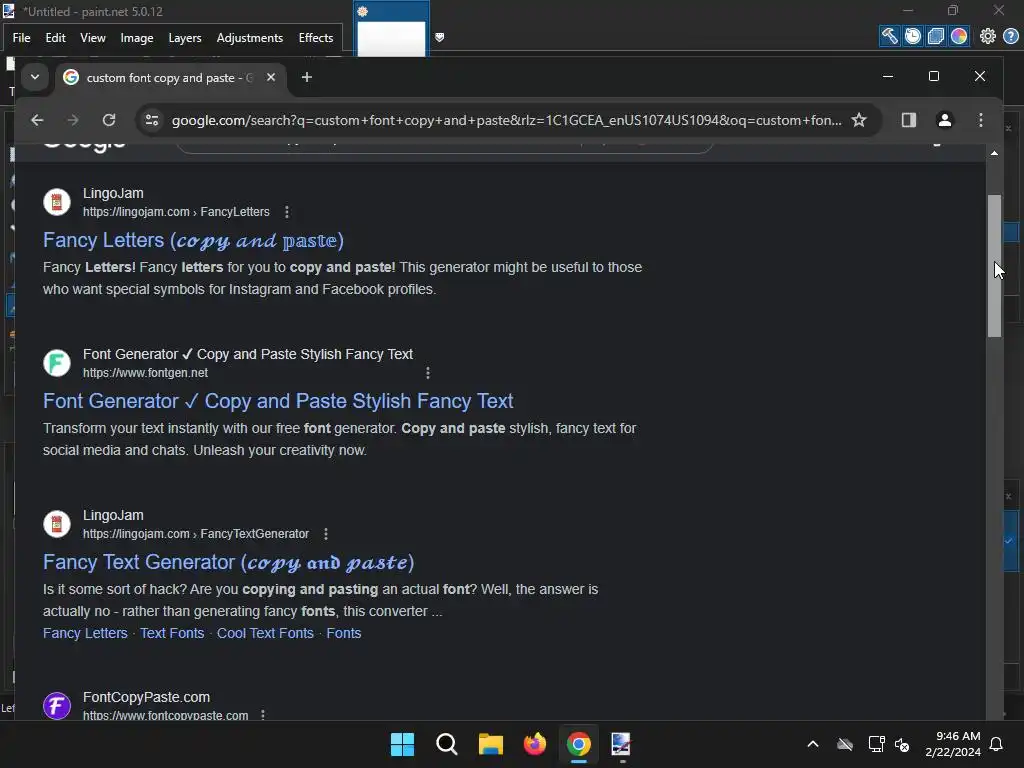
Task: Open more options for lingojam.com FancyTextGenerator result
Action: click(326, 534)
